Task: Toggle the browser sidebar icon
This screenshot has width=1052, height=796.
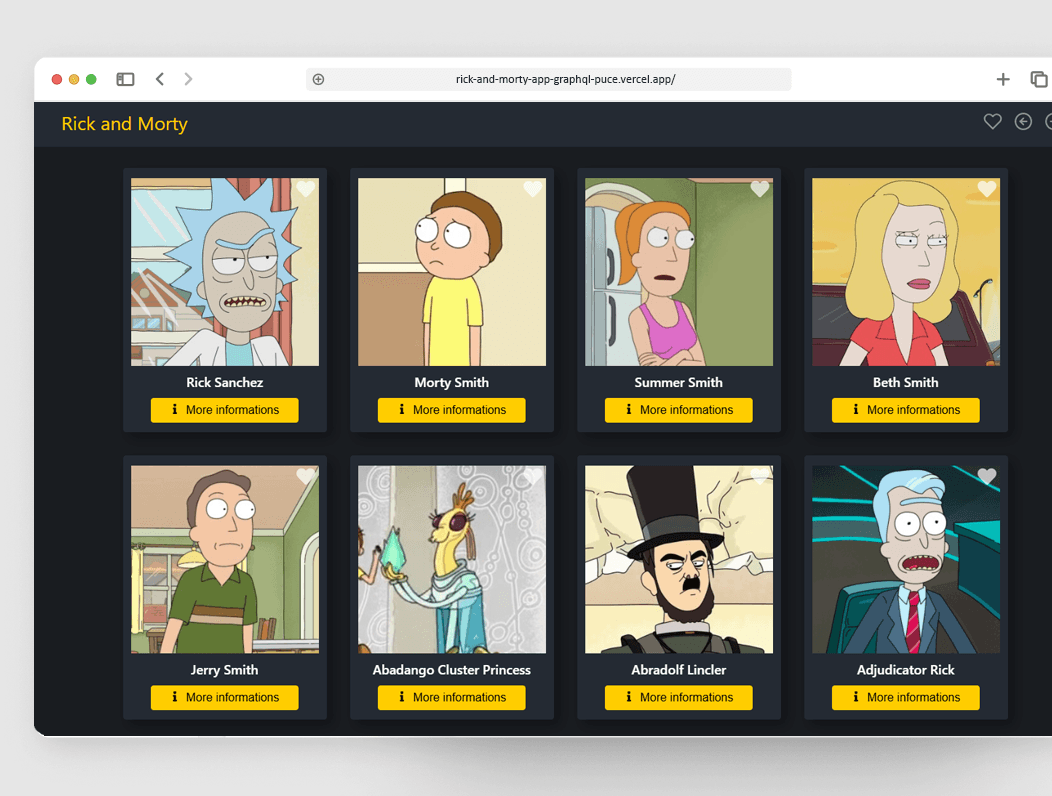Action: pos(125,79)
